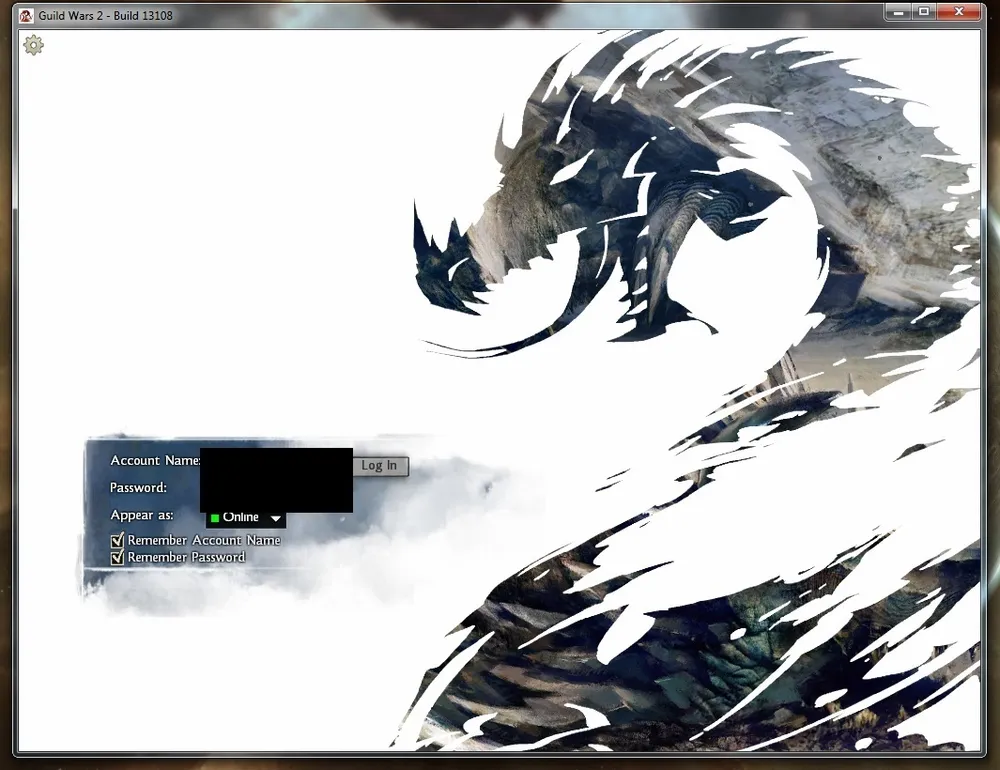This screenshot has height=770, width=1000.
Task: Maximize the Guild Wars 2 launcher window
Action: tap(923, 12)
